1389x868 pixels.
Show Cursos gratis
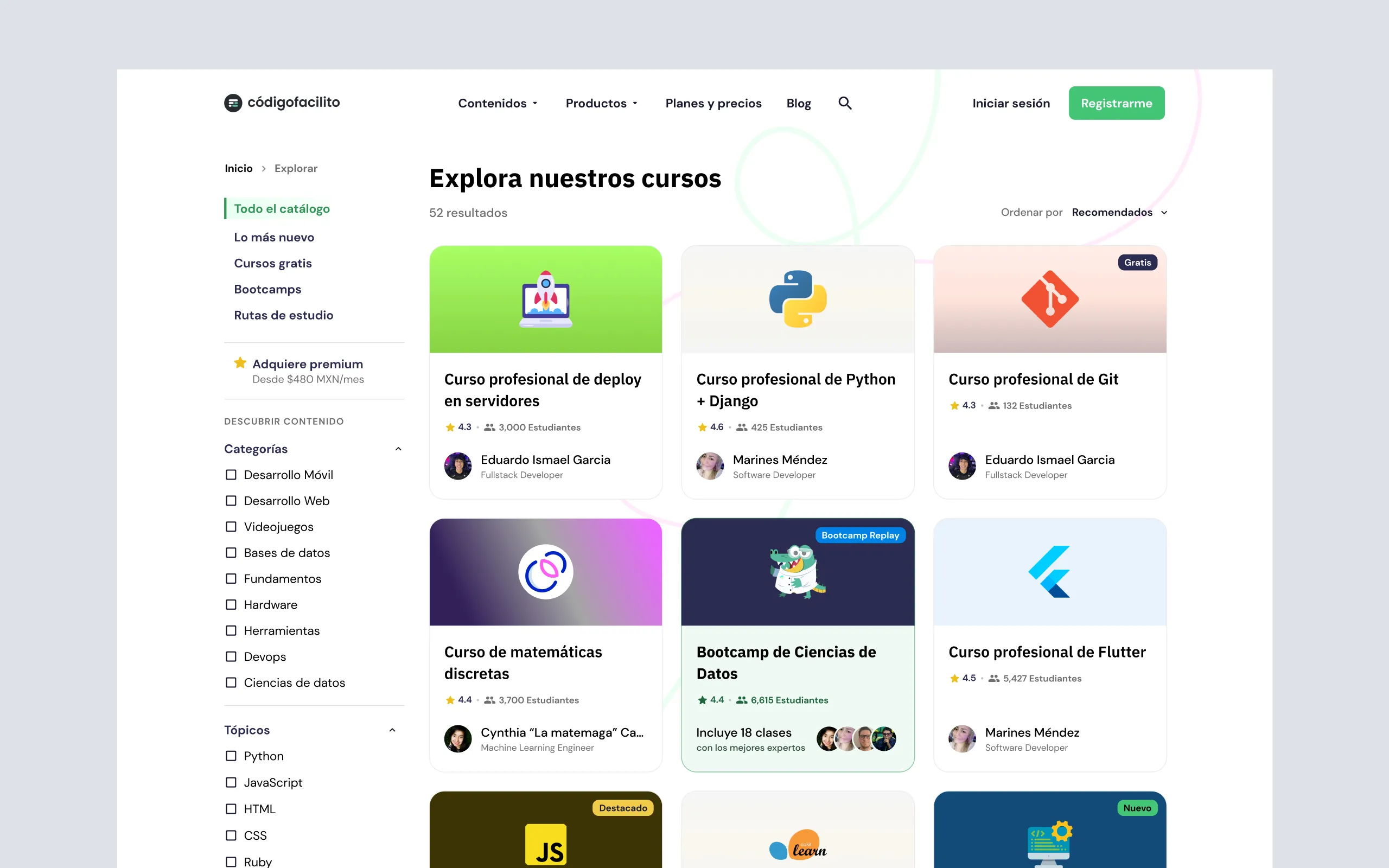pyautogui.click(x=272, y=263)
